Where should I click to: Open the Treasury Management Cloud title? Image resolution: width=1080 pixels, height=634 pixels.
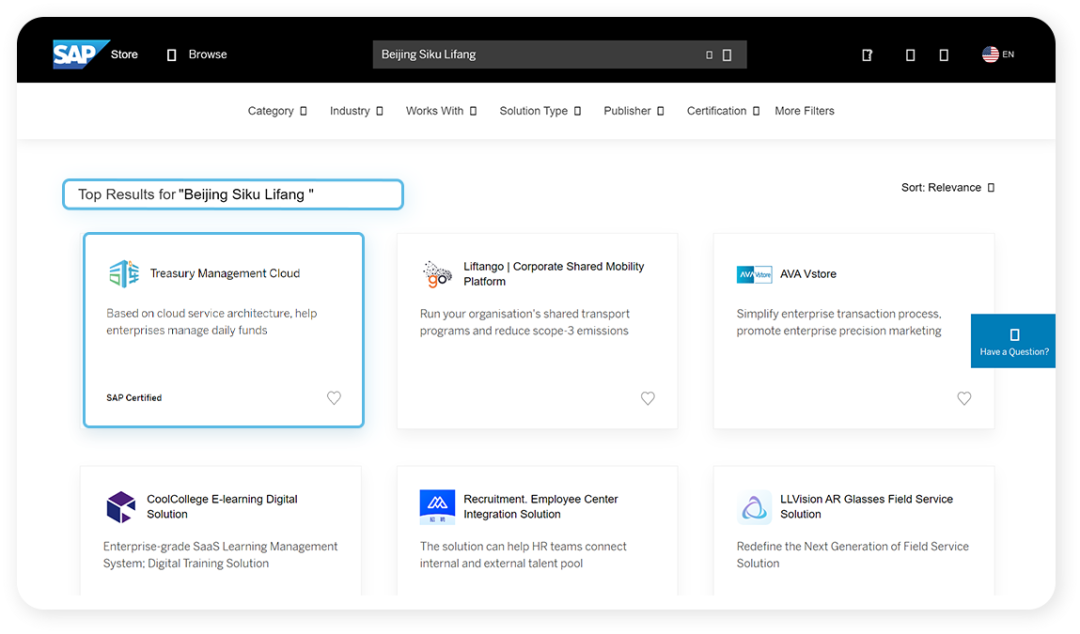coord(225,274)
